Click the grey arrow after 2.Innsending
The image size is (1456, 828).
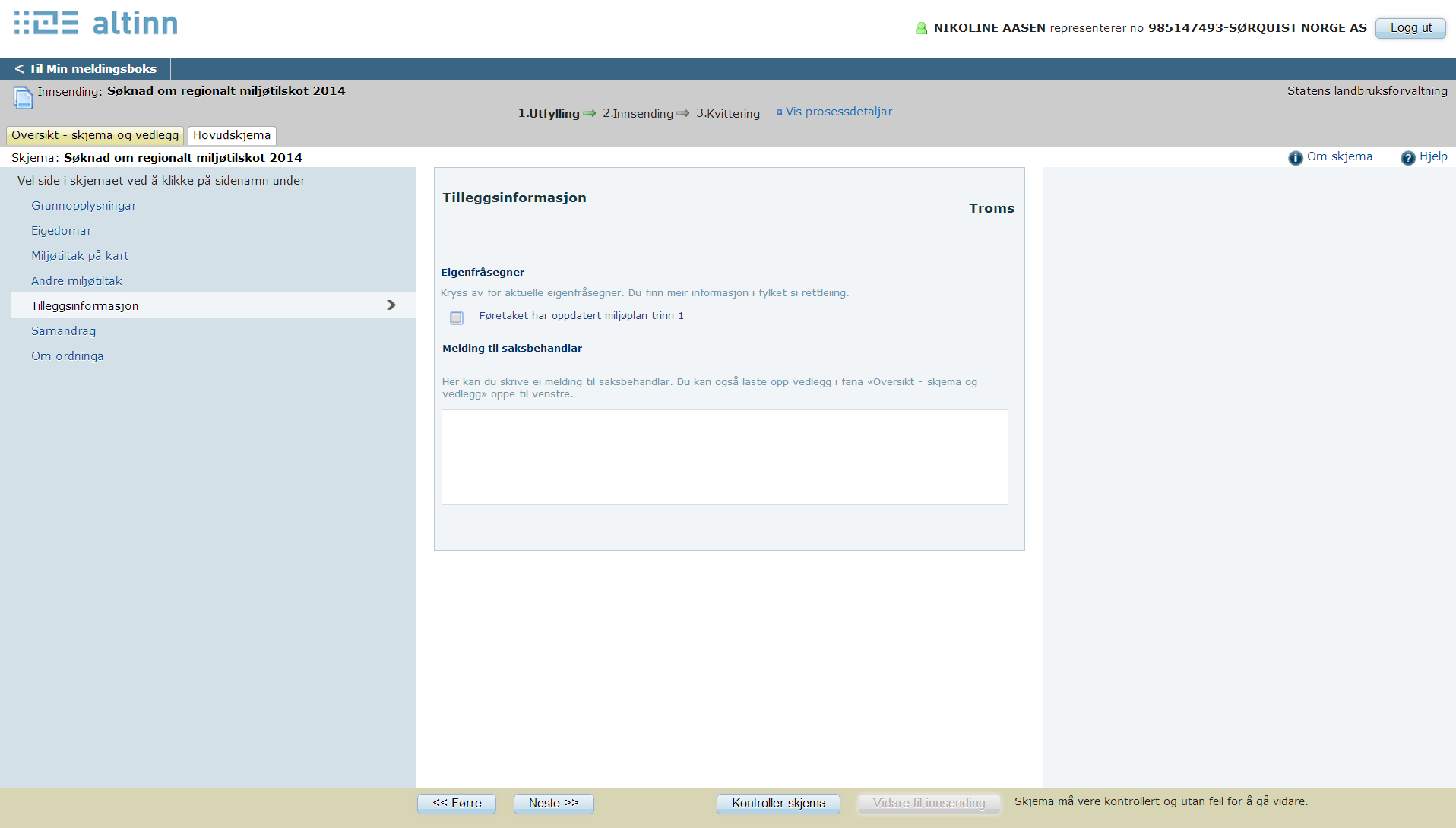pos(683,113)
